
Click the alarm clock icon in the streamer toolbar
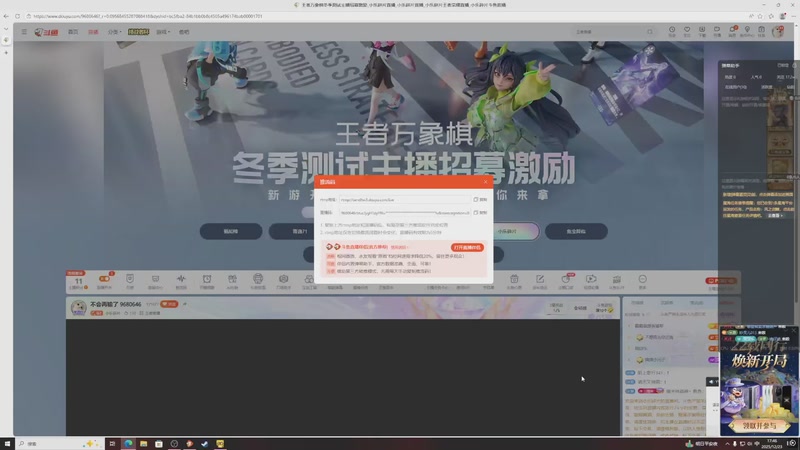click(x=207, y=279)
